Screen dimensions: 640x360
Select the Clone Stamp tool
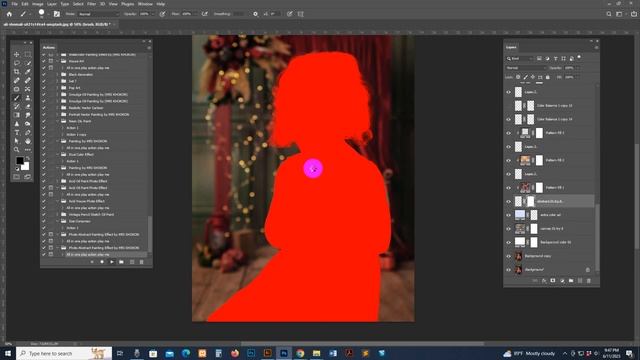28,98
